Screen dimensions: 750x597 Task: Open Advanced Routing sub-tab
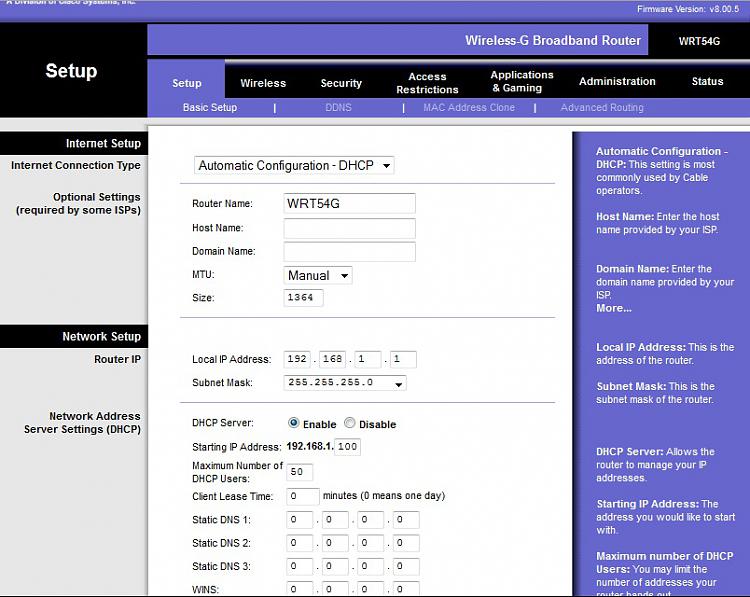(602, 108)
